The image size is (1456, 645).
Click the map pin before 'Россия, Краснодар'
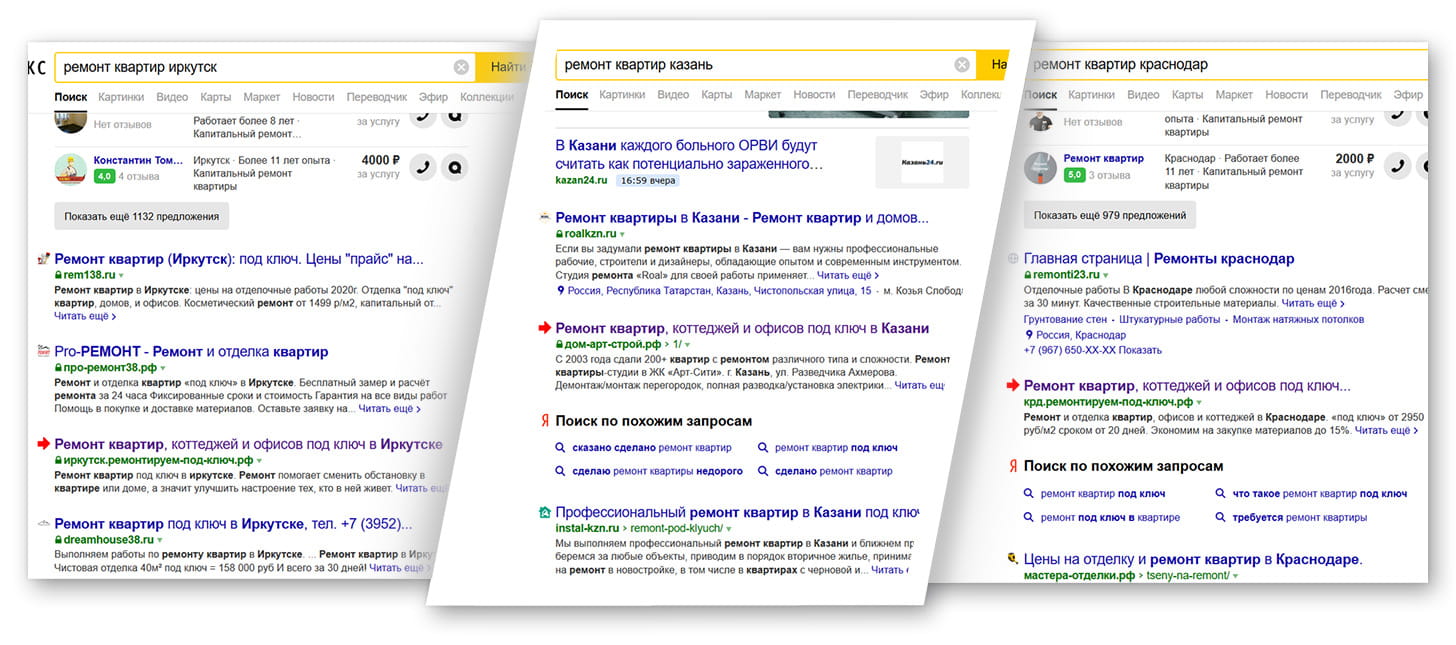point(1029,335)
